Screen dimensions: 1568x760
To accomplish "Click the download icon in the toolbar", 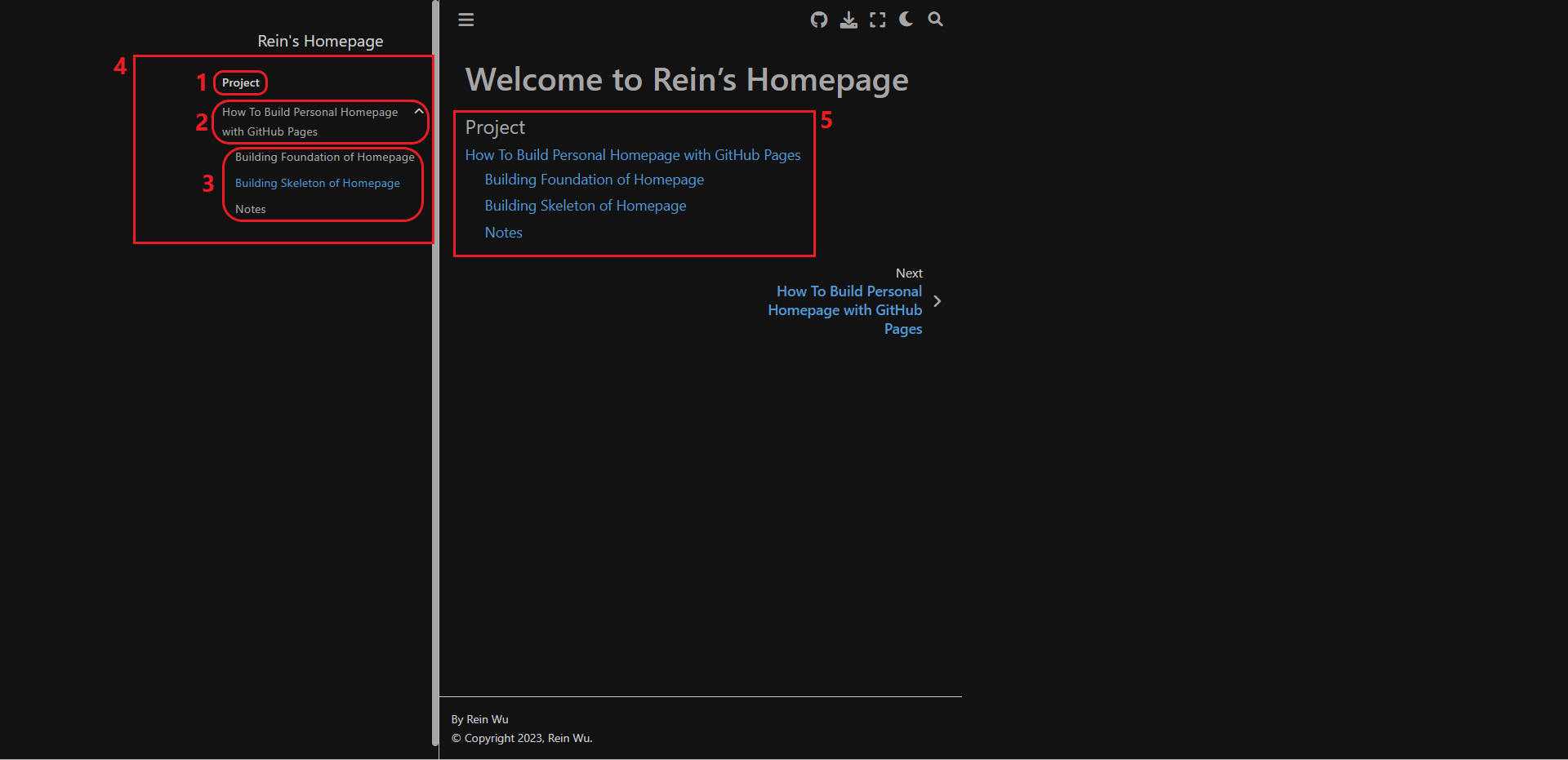I will (x=849, y=19).
